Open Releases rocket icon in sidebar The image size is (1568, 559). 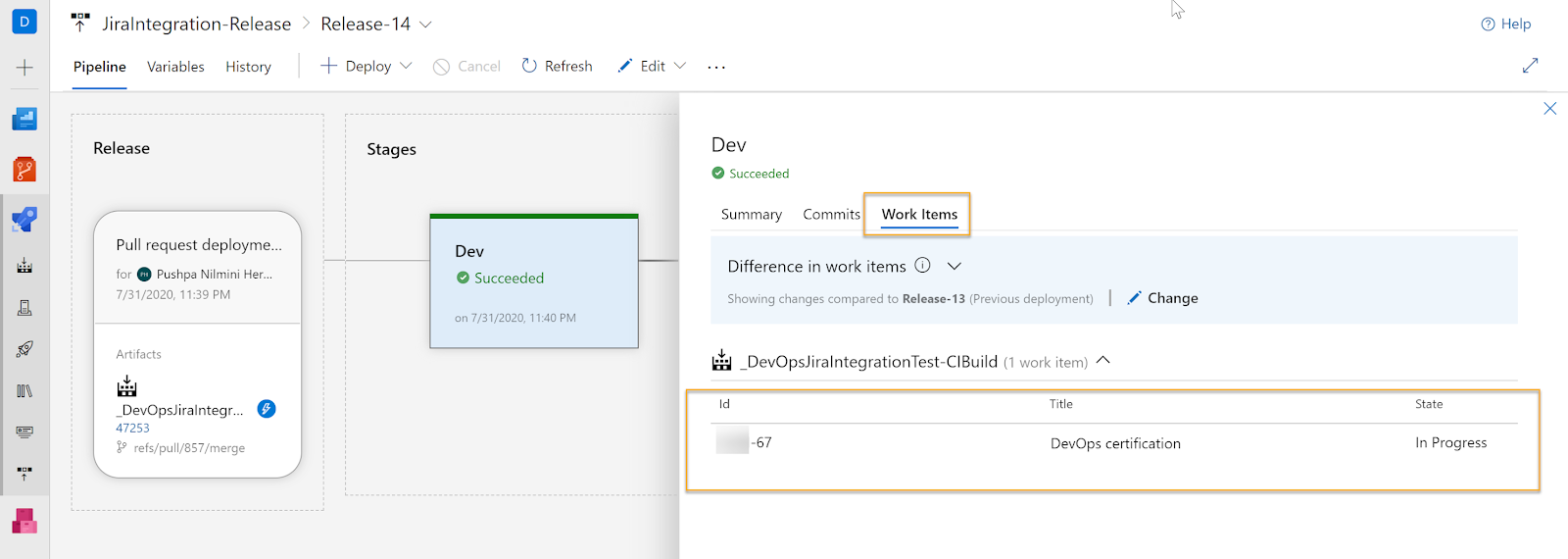click(x=24, y=349)
